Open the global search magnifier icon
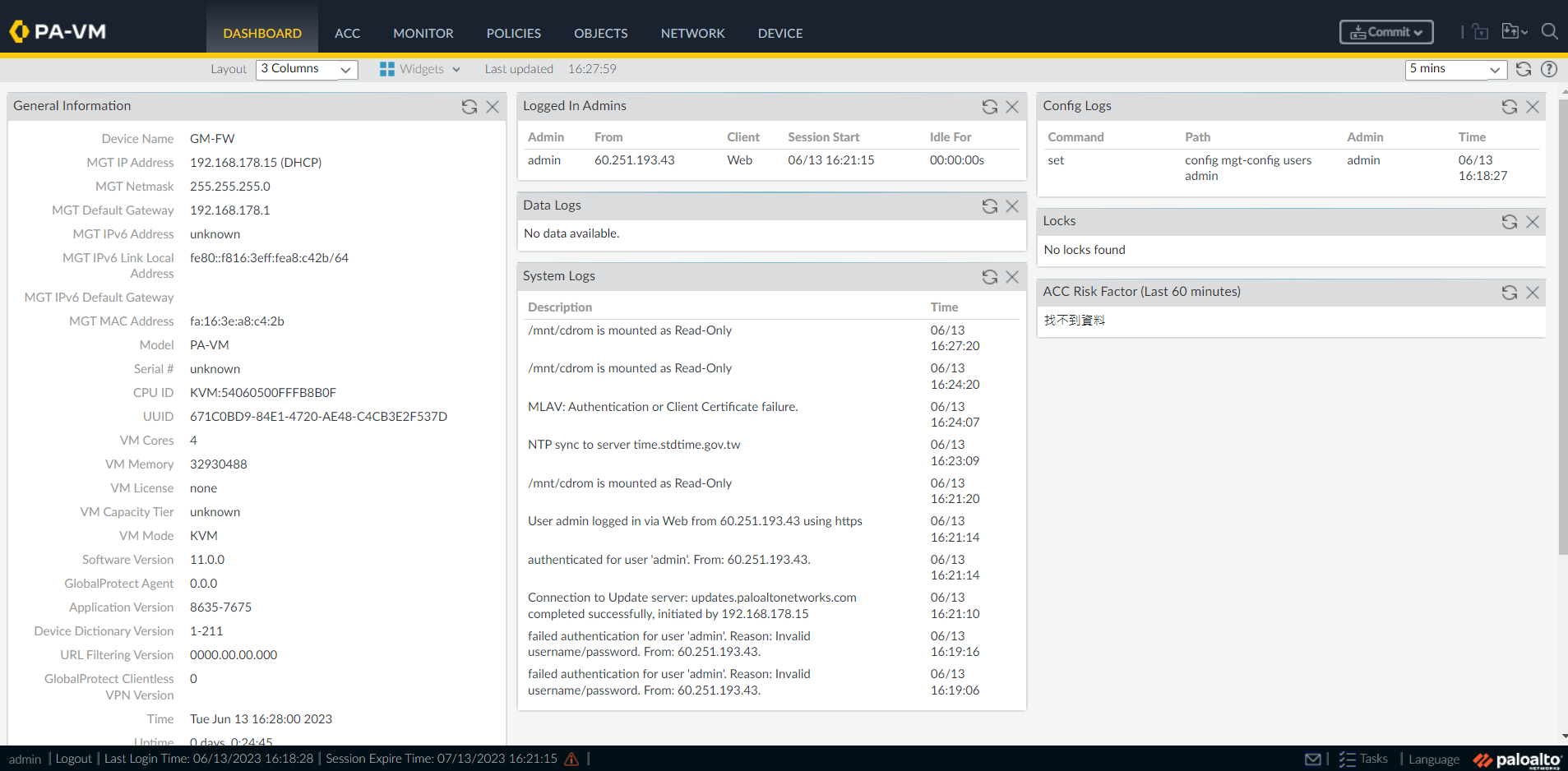Image resolution: width=1568 pixels, height=771 pixels. pos(1550,31)
